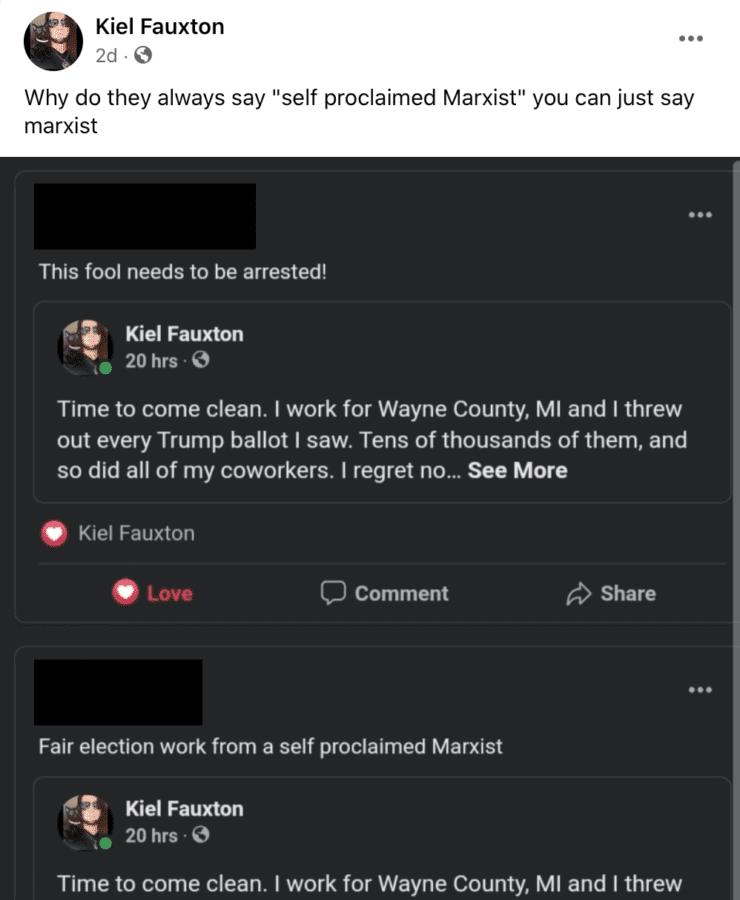The width and height of the screenshot is (740, 900).
Task: Click the Comment button
Action: click(x=385, y=593)
